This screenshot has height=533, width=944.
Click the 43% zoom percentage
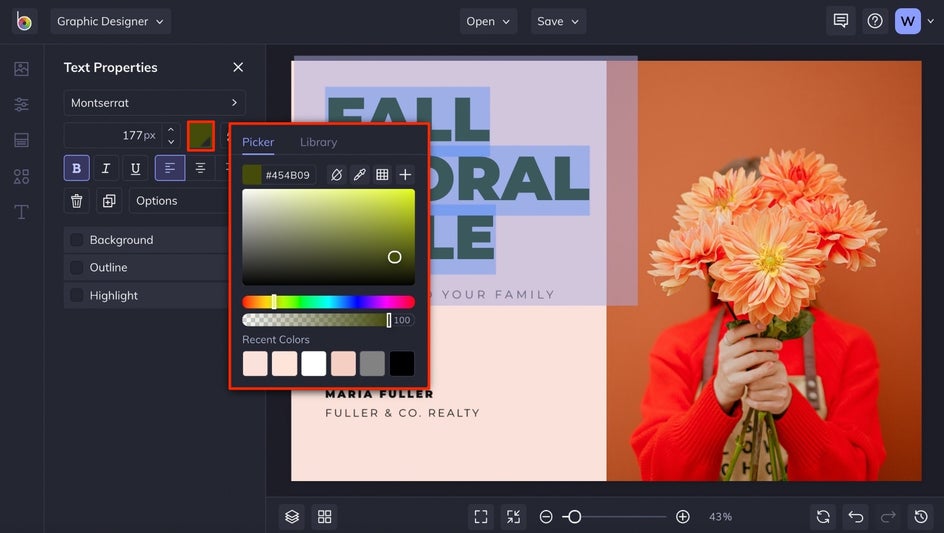click(720, 517)
